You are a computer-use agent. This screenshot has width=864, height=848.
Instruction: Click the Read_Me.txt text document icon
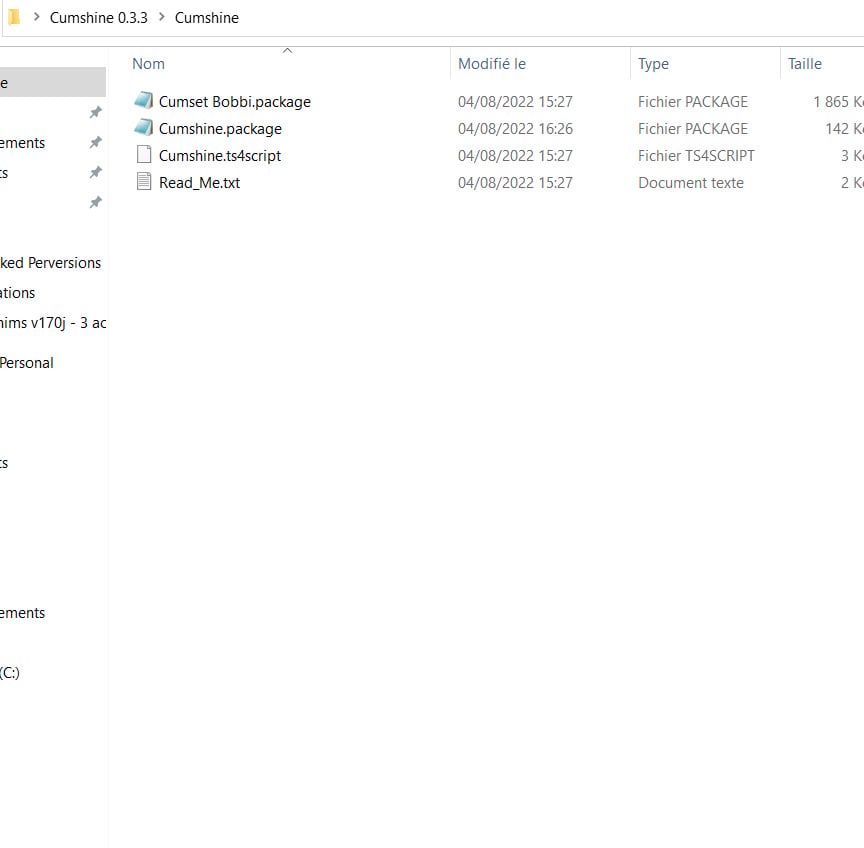(x=144, y=182)
